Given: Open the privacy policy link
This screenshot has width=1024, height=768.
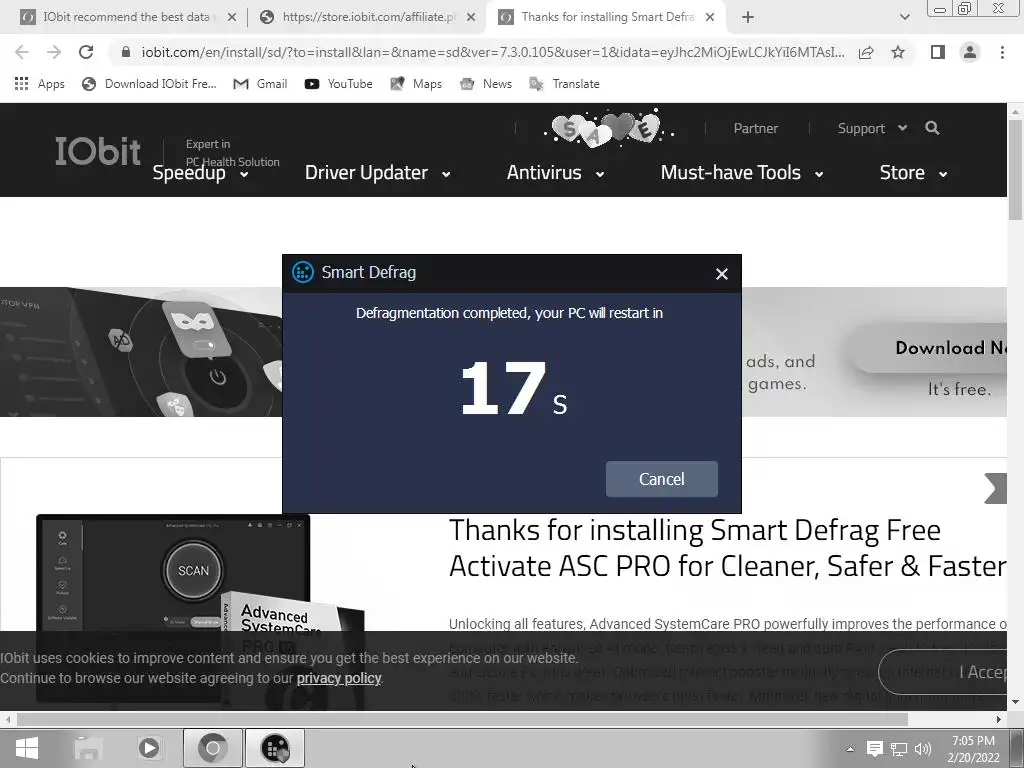Looking at the screenshot, I should coord(339,679).
